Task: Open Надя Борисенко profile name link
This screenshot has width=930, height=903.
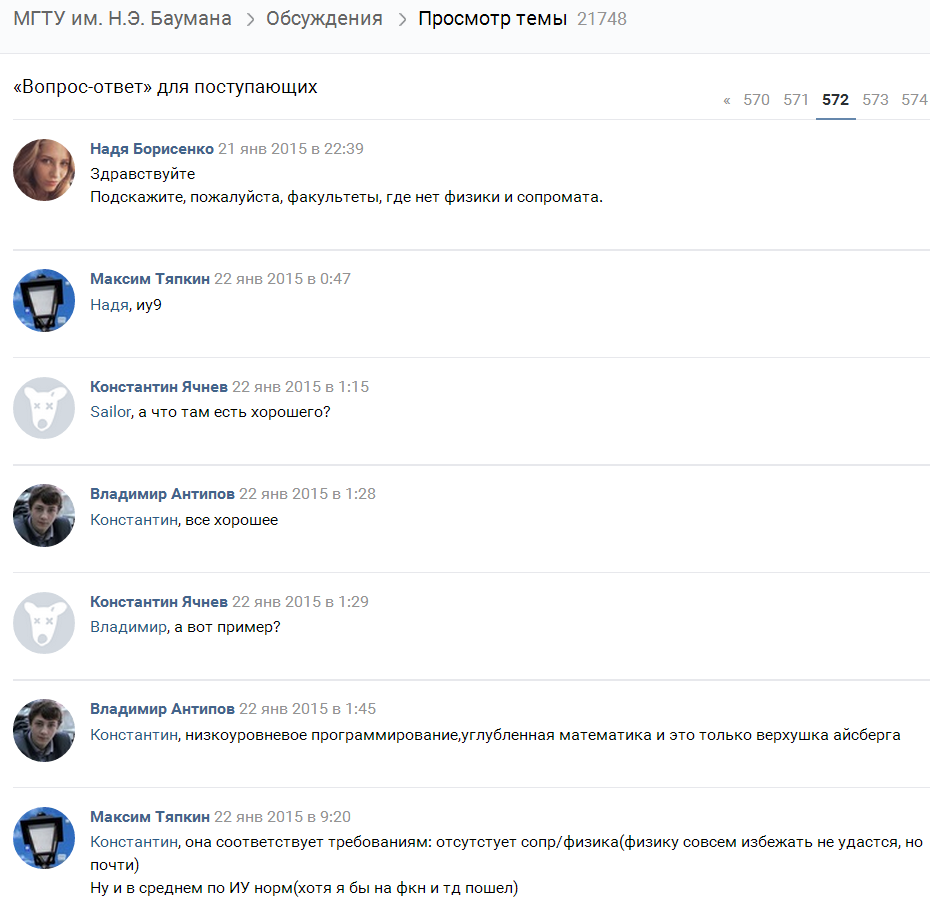Action: pos(152,148)
